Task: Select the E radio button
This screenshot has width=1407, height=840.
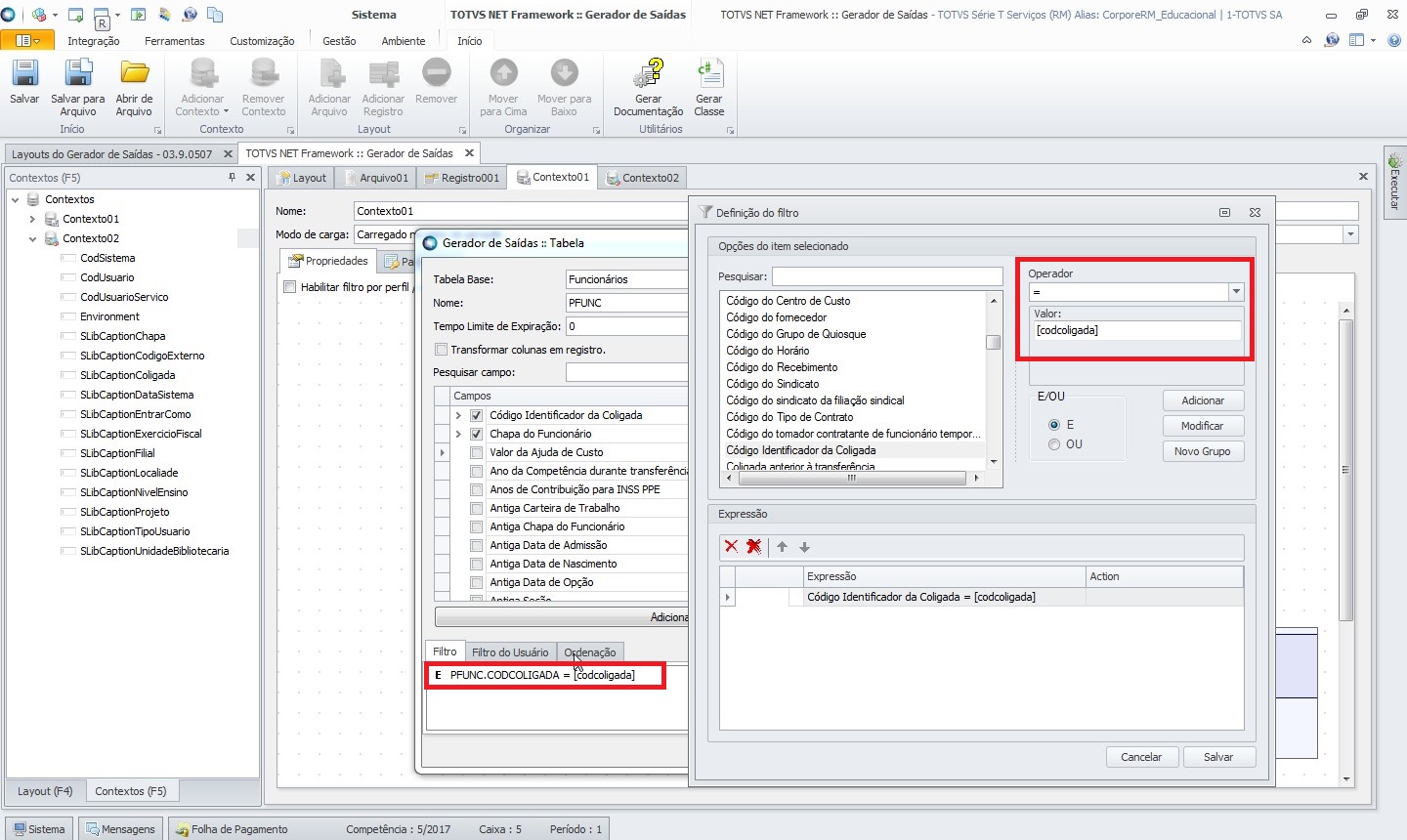Action: click(x=1054, y=425)
